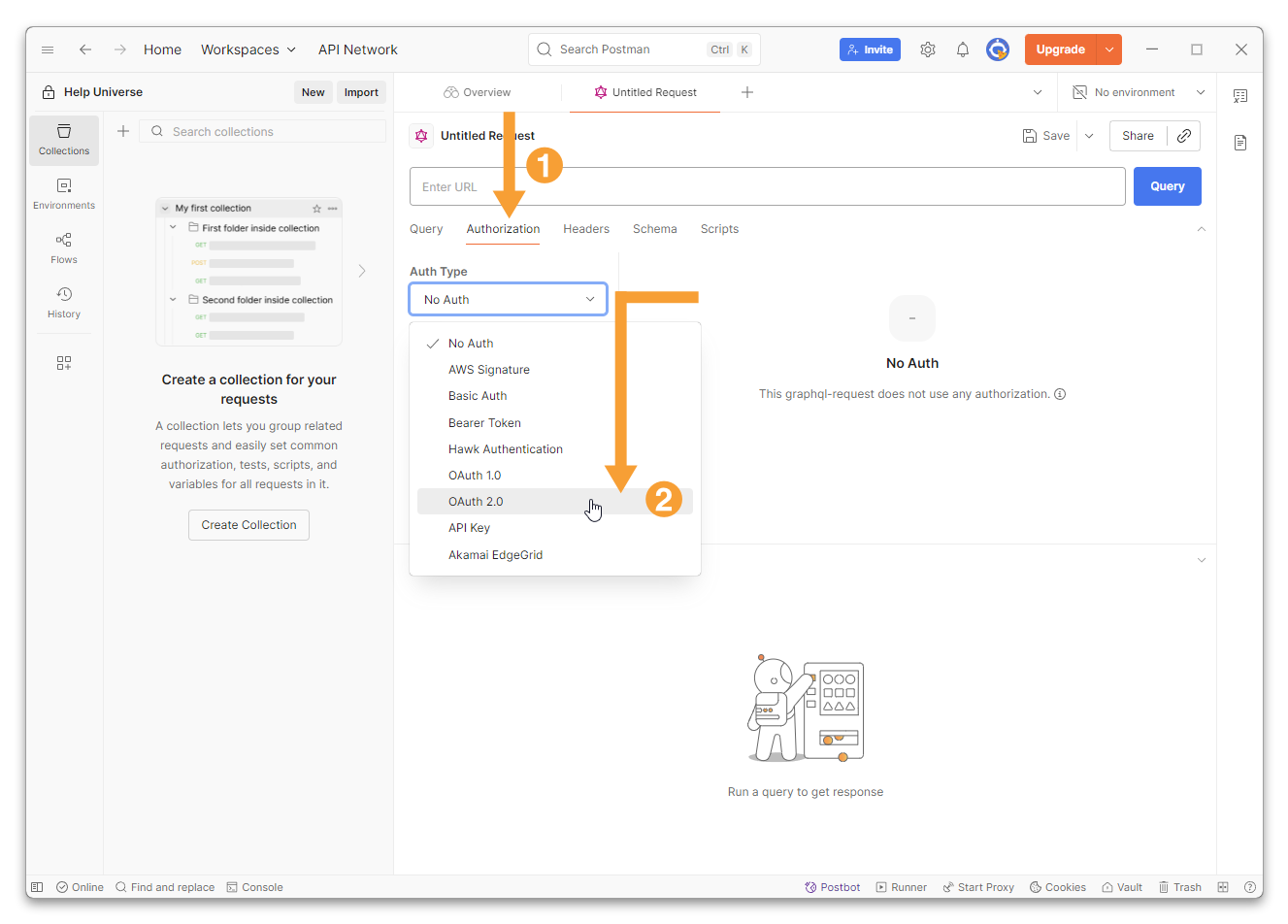
Task: Click the blue Query button
Action: pyautogui.click(x=1168, y=186)
